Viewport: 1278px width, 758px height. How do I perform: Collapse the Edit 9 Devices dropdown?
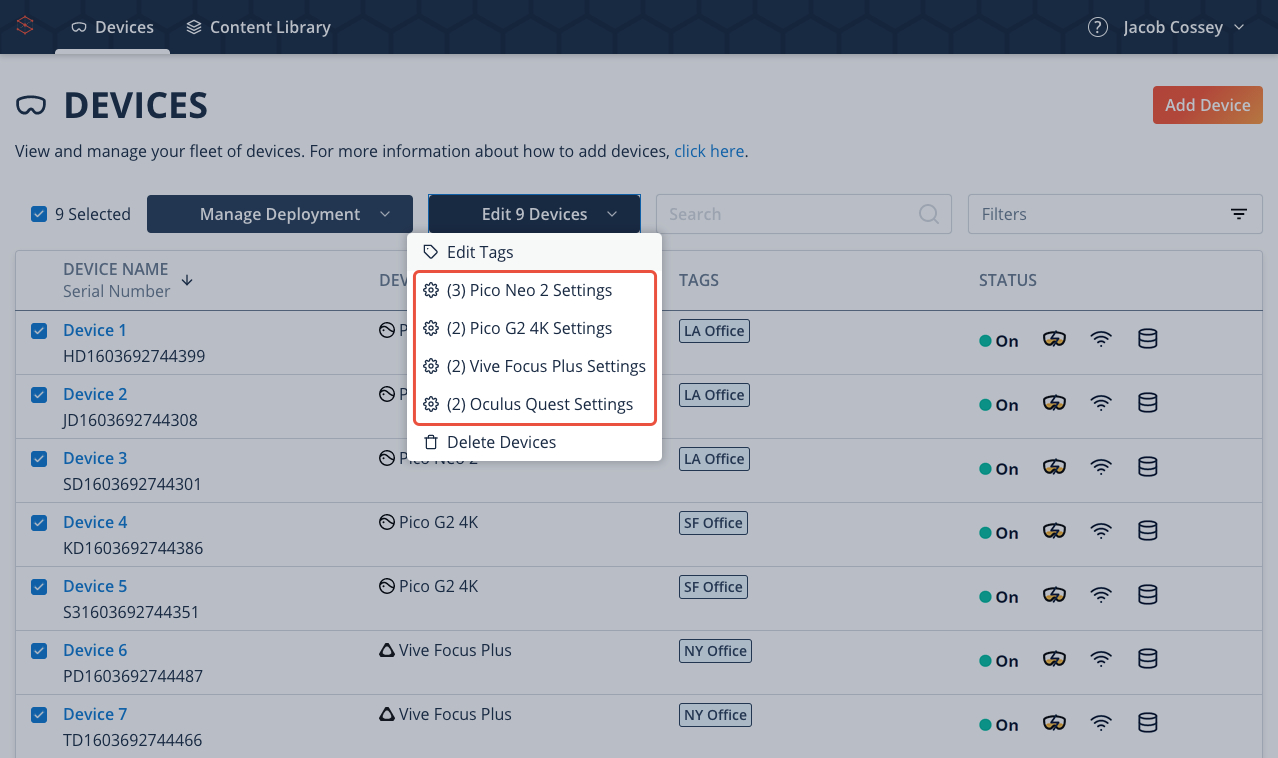coord(534,214)
